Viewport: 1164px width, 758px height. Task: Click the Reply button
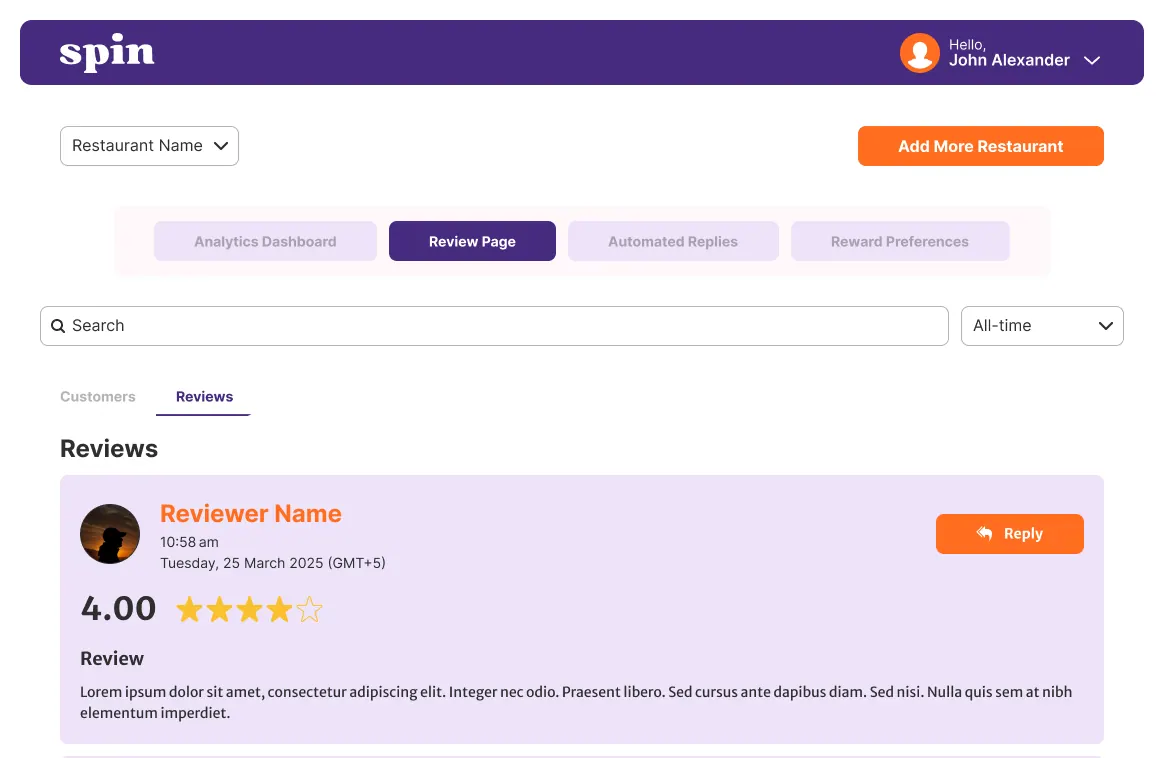(1010, 534)
